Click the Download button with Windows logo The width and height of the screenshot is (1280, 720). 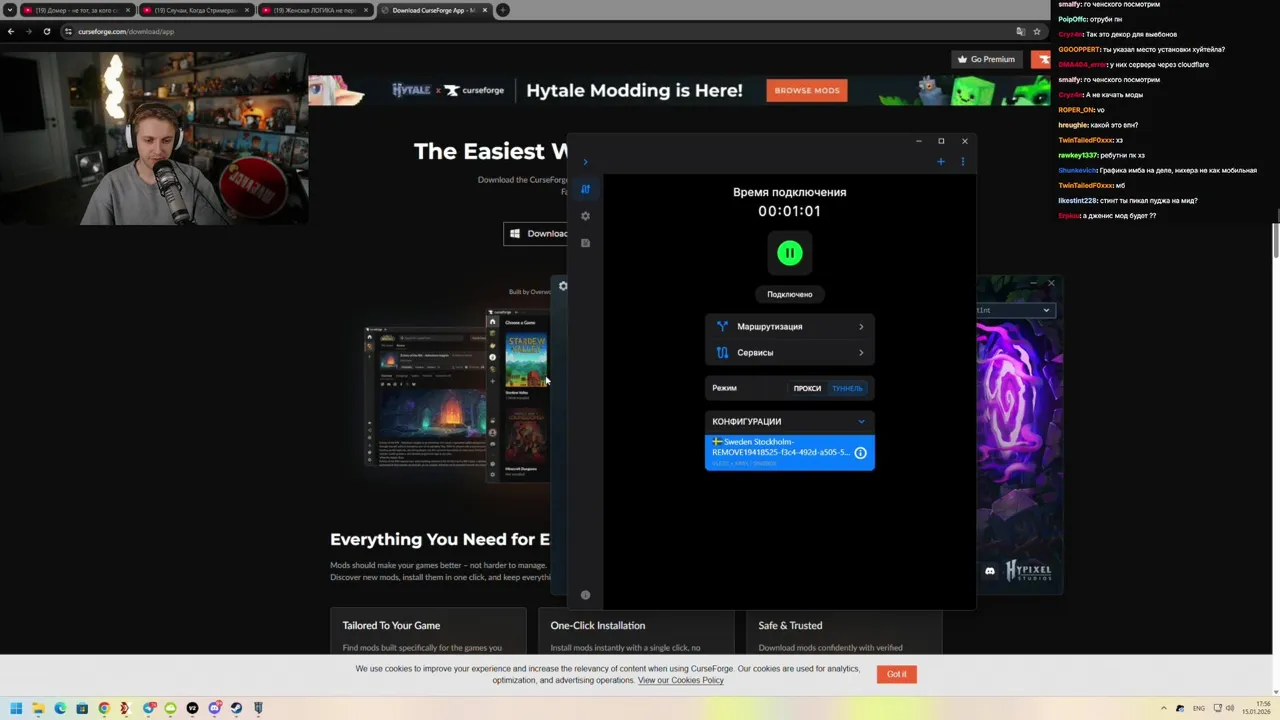tap(536, 234)
